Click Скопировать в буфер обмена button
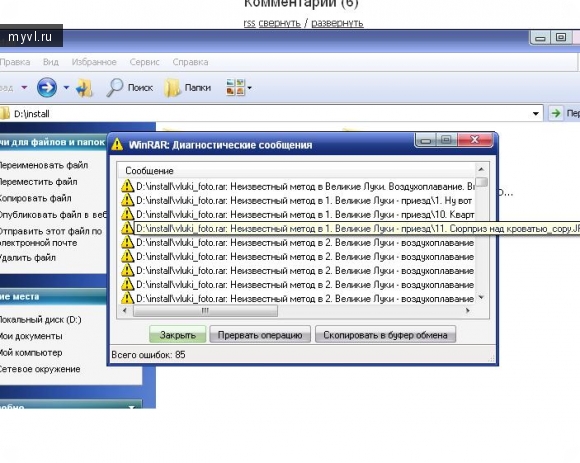This screenshot has height=463, width=580. coord(385,335)
